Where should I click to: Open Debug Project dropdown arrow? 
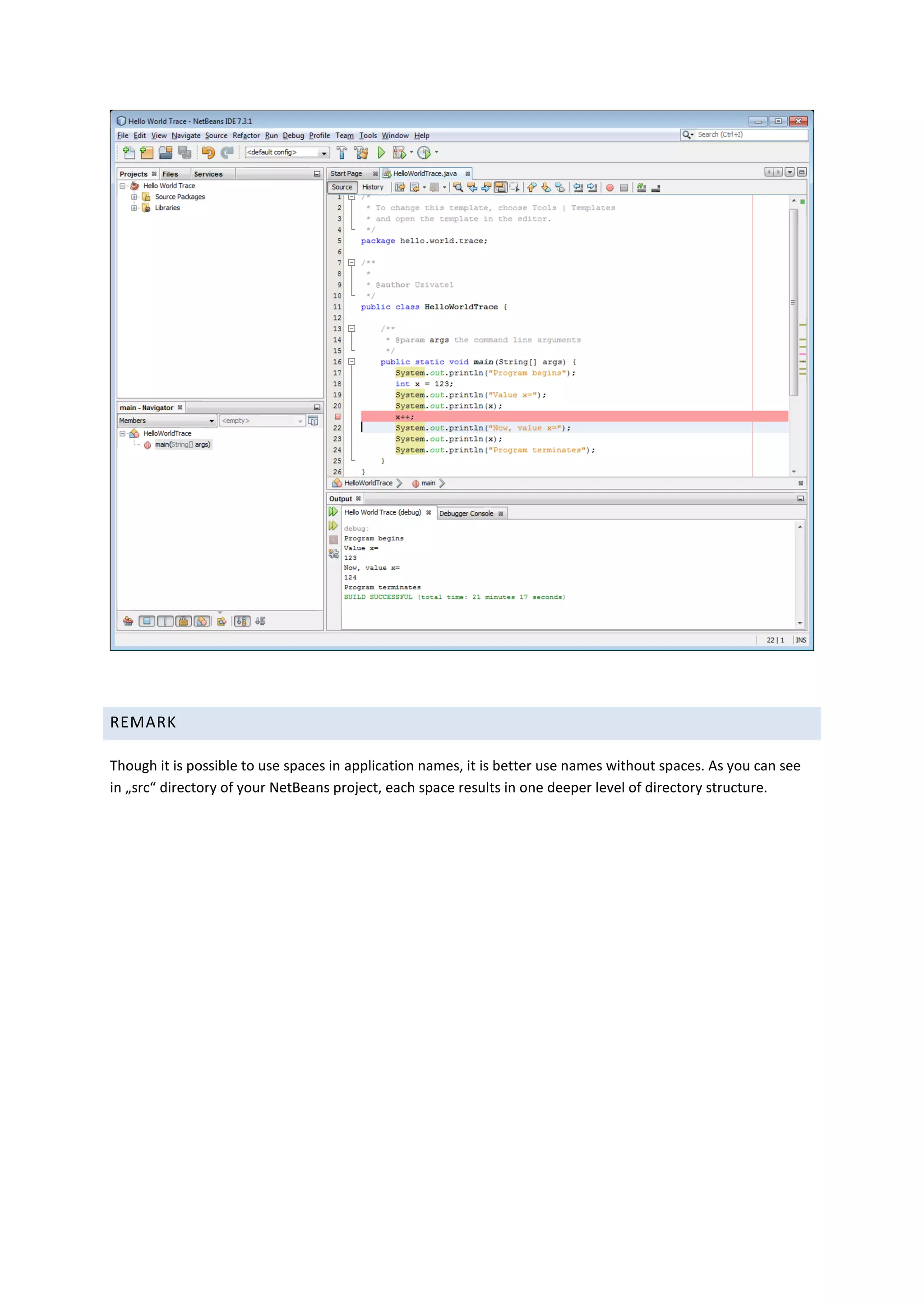pos(411,153)
